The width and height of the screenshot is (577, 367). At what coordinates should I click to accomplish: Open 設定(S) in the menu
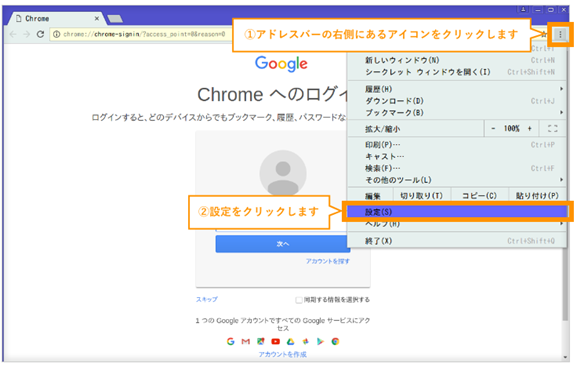tap(456, 212)
